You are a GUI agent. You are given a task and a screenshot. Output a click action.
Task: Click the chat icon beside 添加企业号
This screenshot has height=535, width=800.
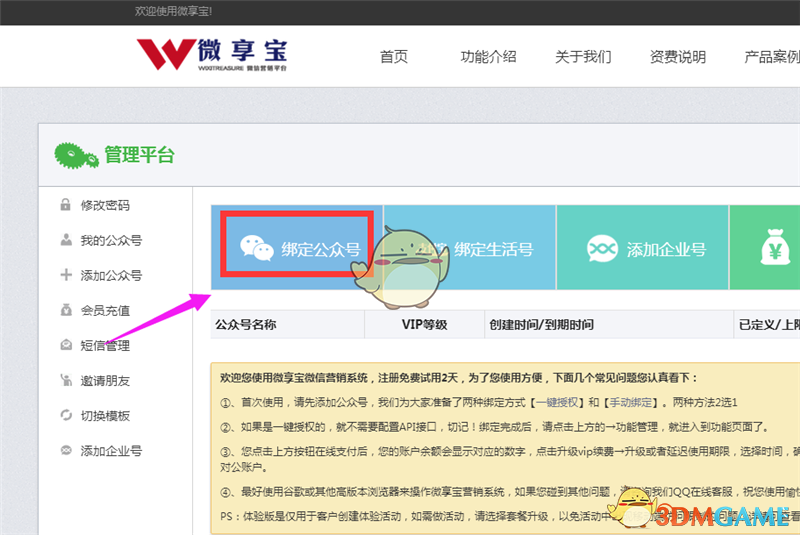[x=66, y=450]
